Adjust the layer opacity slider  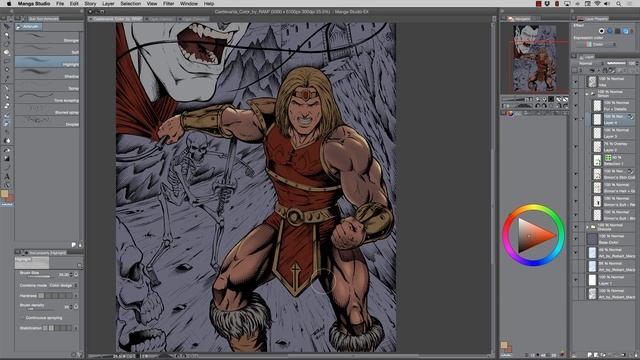pos(616,63)
